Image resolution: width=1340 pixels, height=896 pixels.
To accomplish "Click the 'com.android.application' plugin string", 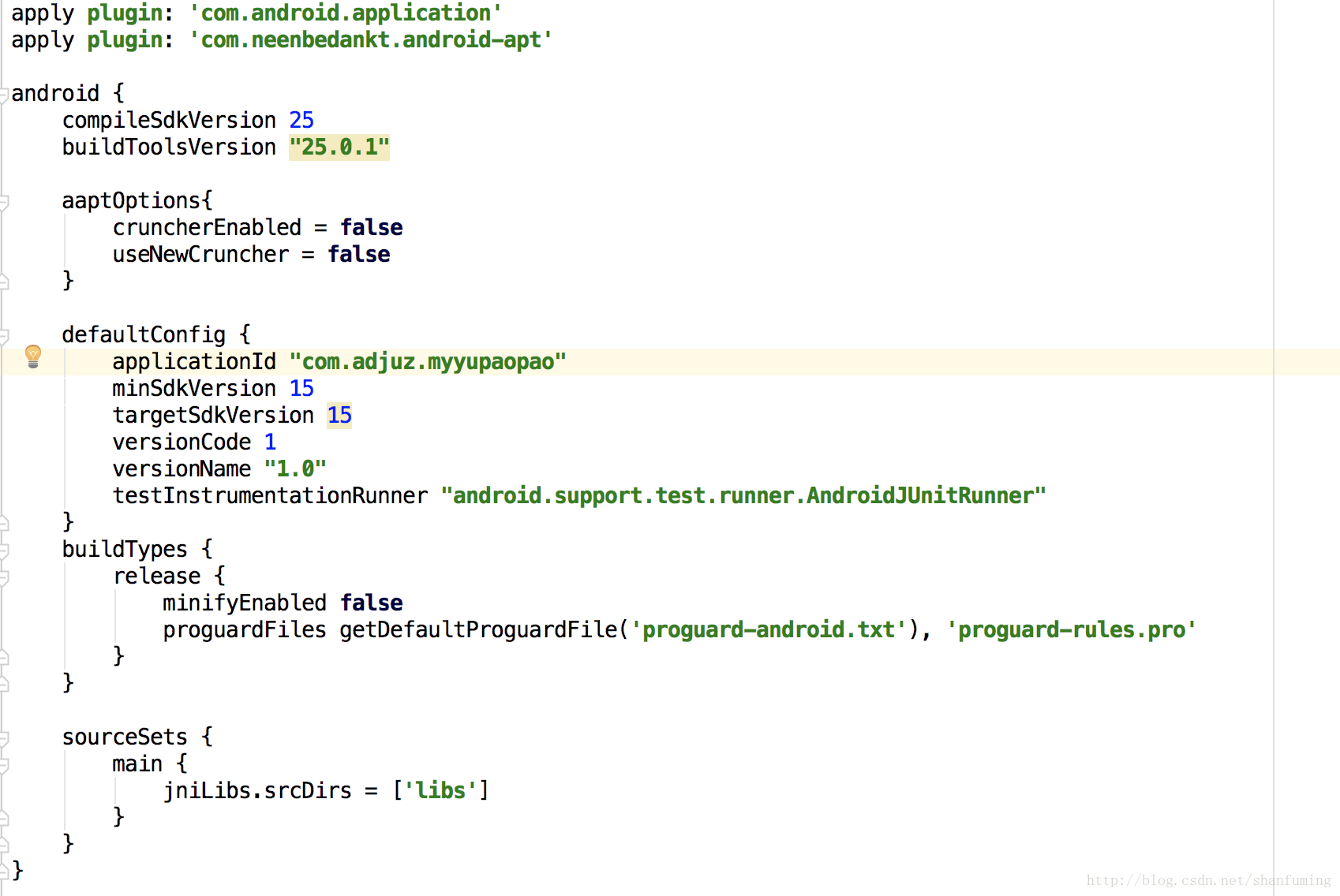I will (x=346, y=13).
